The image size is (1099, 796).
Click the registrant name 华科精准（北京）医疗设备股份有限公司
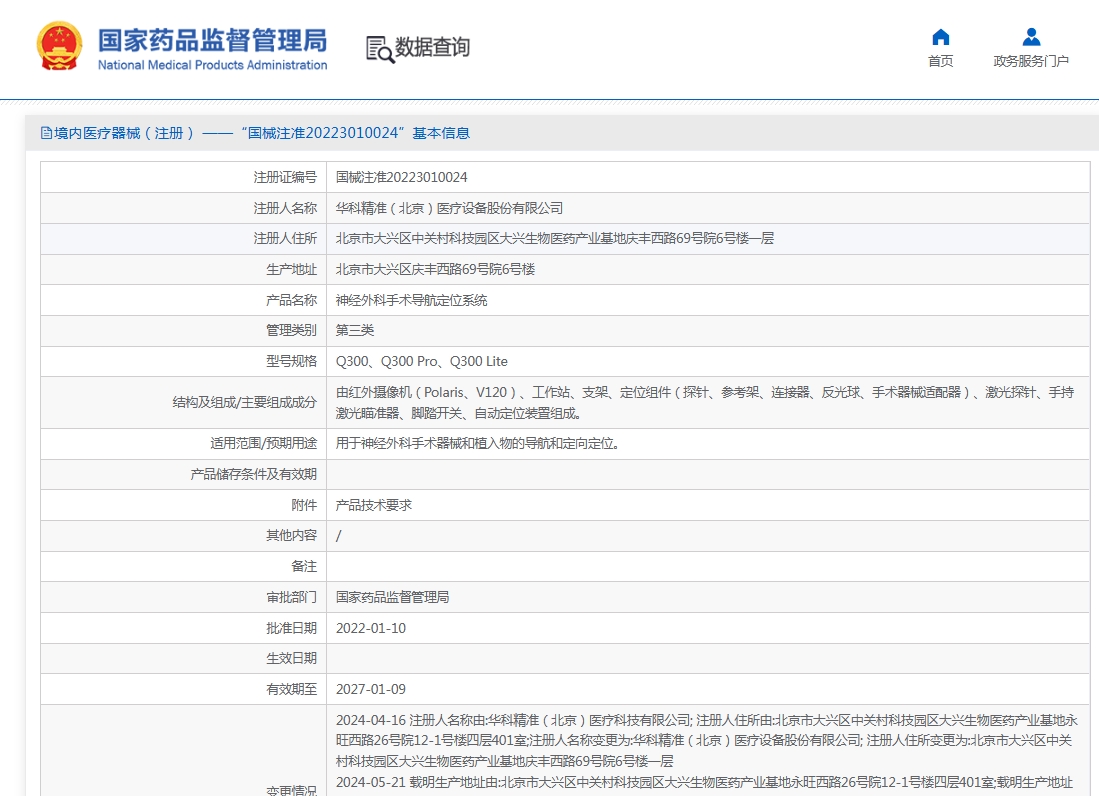(x=449, y=208)
